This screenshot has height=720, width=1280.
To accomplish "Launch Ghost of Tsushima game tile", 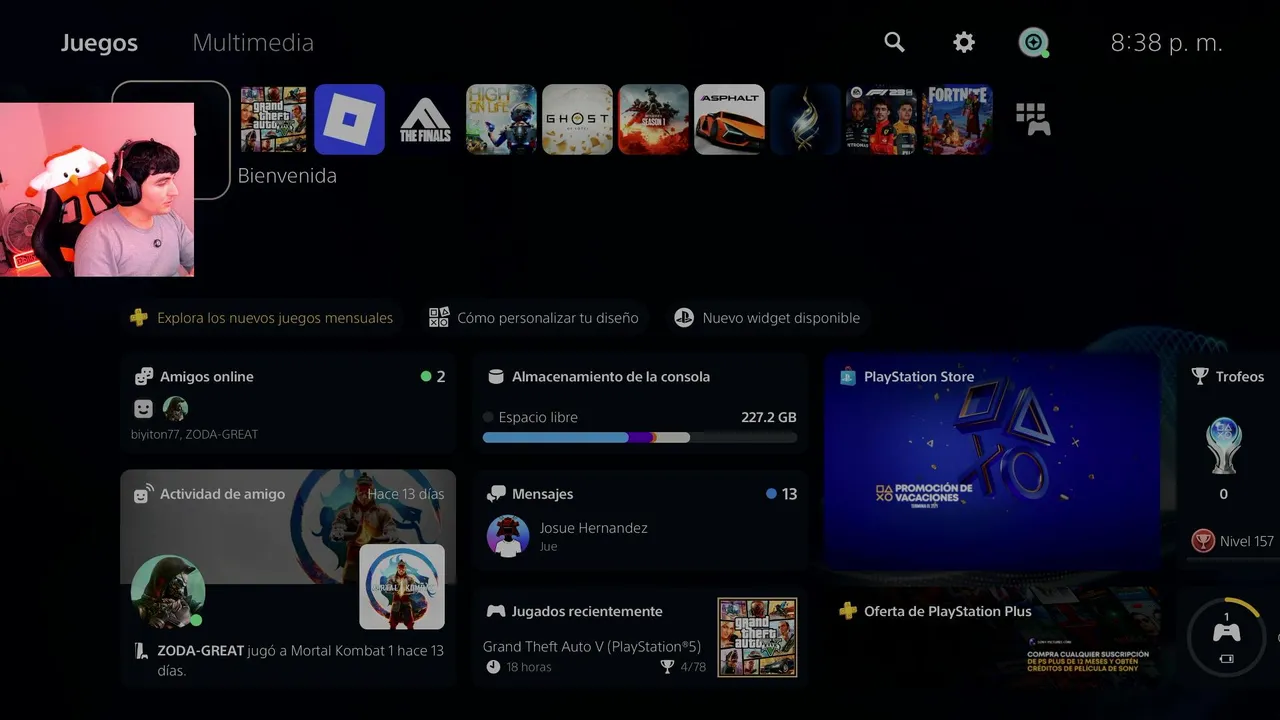I will coord(577,119).
